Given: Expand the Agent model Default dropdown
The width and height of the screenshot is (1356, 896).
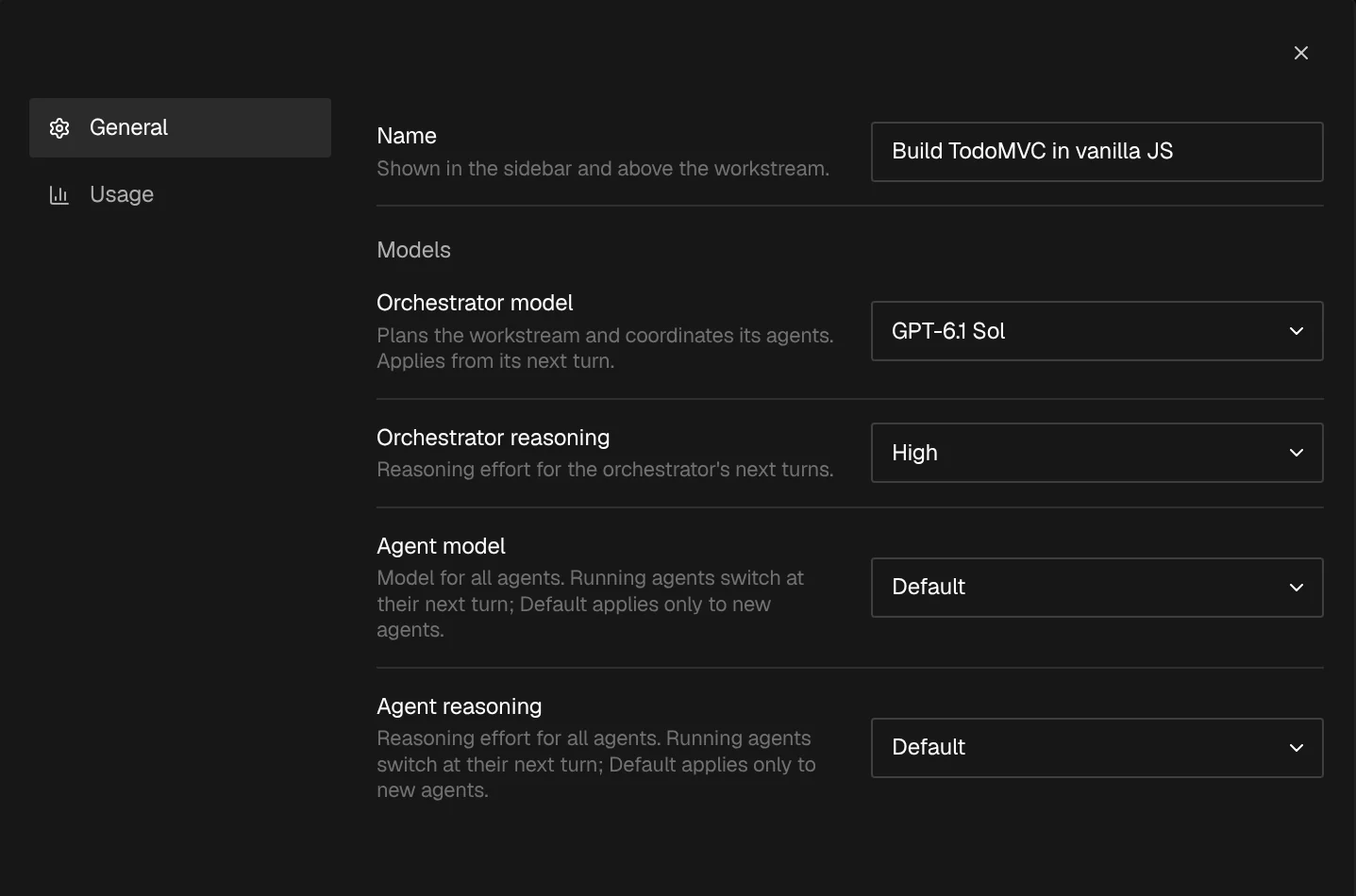Looking at the screenshot, I should [1097, 588].
